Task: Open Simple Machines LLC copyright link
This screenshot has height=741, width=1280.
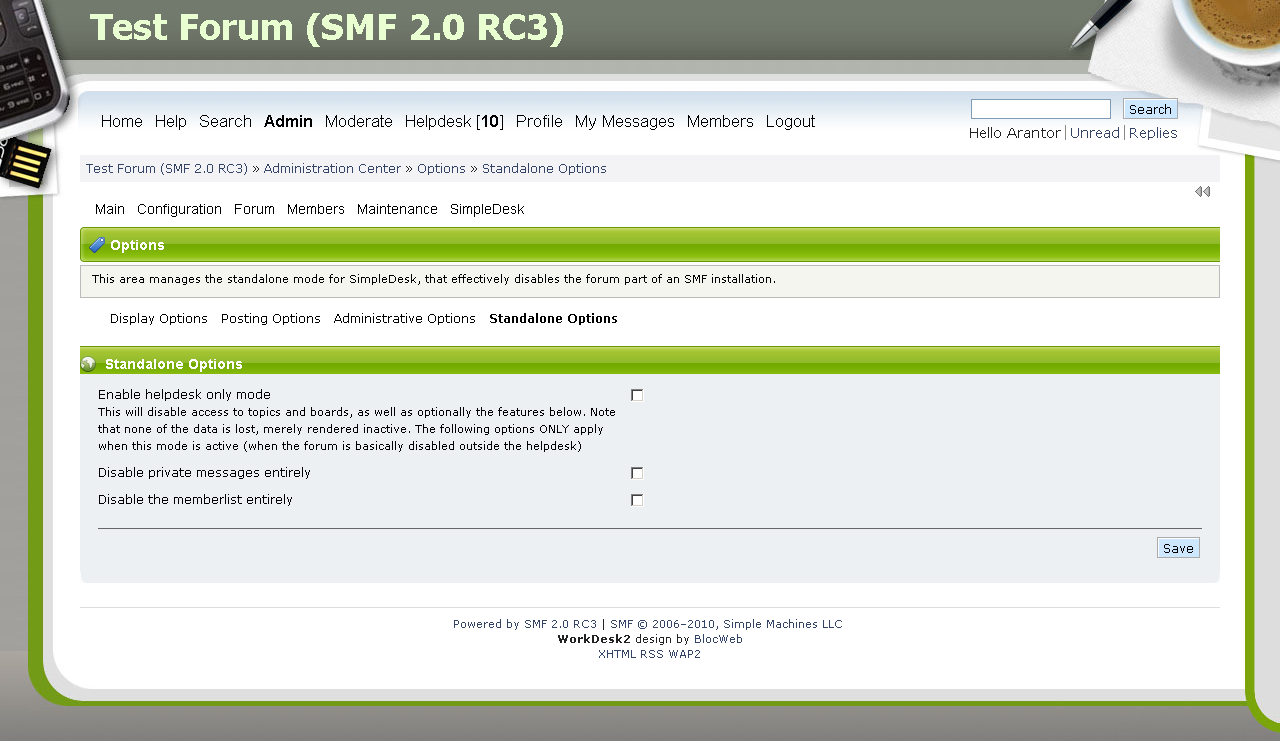Action: tap(726, 624)
